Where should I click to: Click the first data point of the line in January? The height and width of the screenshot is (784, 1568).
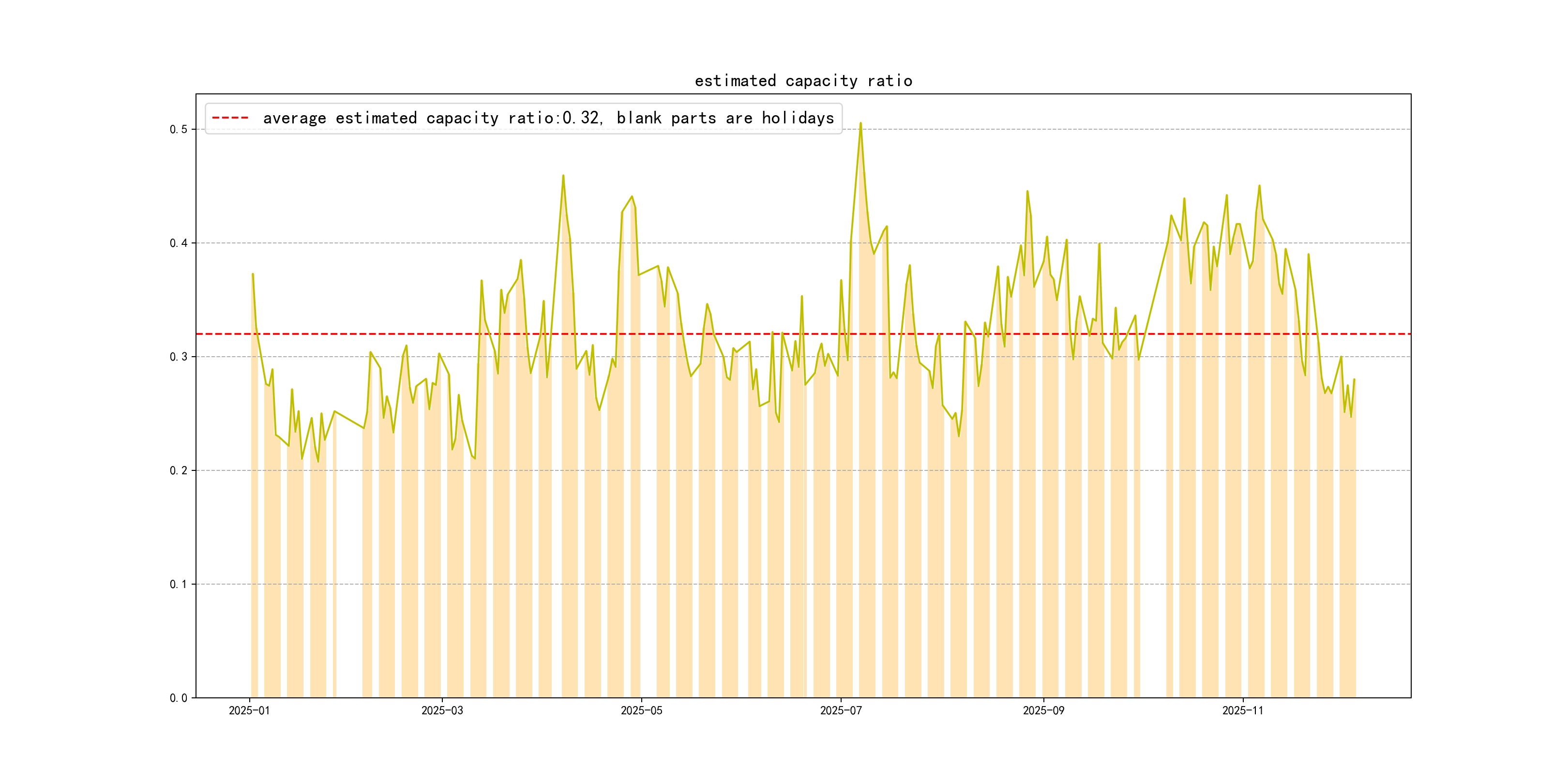(253, 274)
